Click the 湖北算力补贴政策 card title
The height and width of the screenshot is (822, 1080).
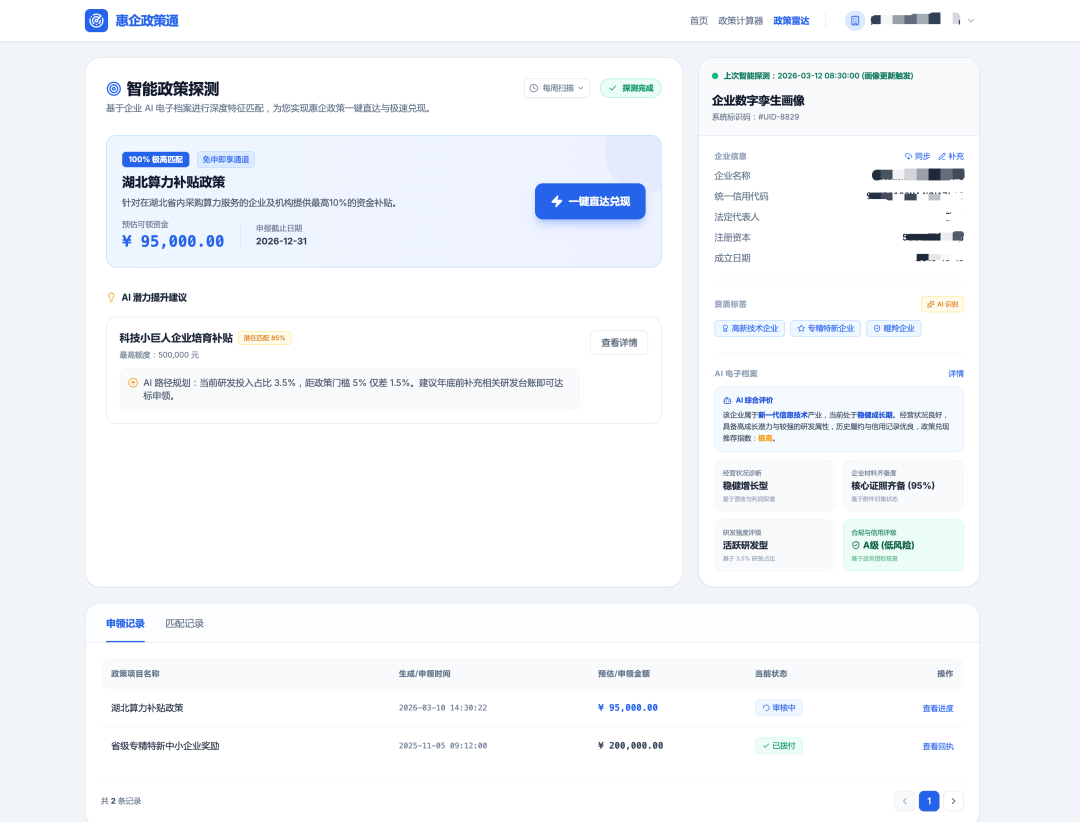[x=174, y=182]
